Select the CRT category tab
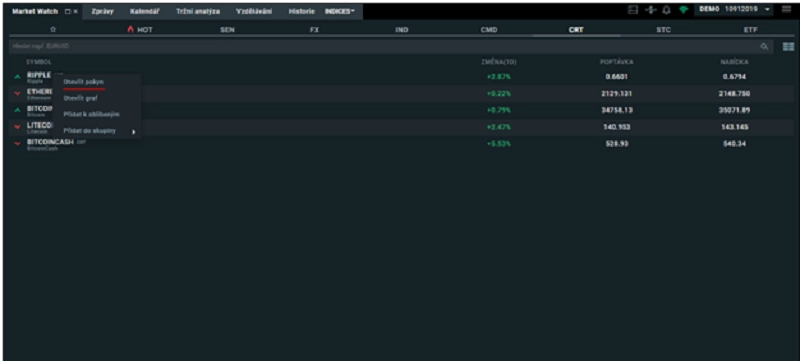800x361 pixels. (x=576, y=30)
